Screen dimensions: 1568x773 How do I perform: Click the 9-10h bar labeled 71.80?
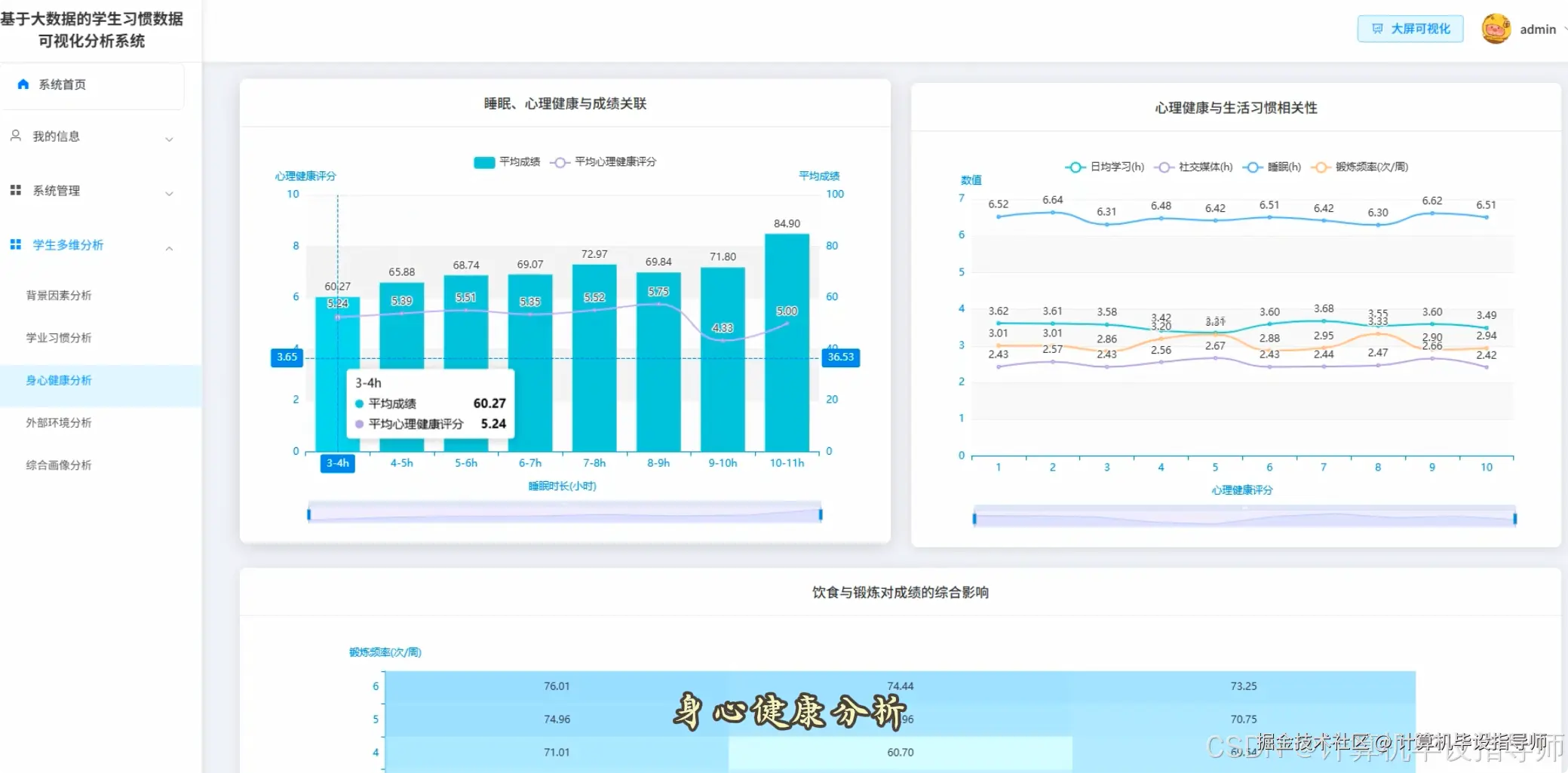tap(723, 359)
